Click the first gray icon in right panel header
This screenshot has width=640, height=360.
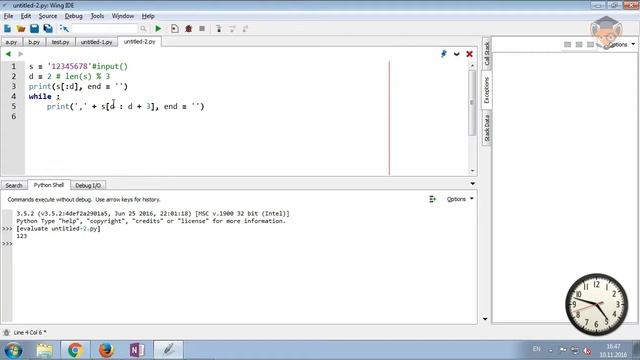pyautogui.click(x=567, y=44)
